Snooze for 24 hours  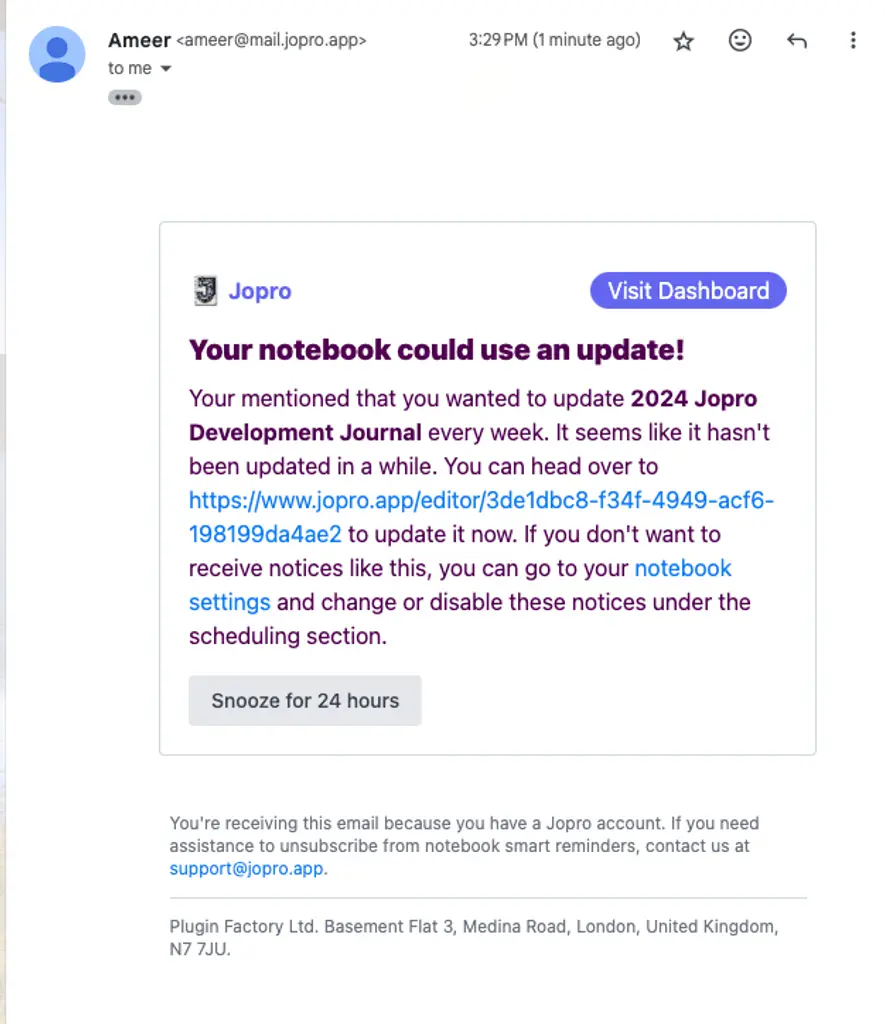(x=305, y=701)
